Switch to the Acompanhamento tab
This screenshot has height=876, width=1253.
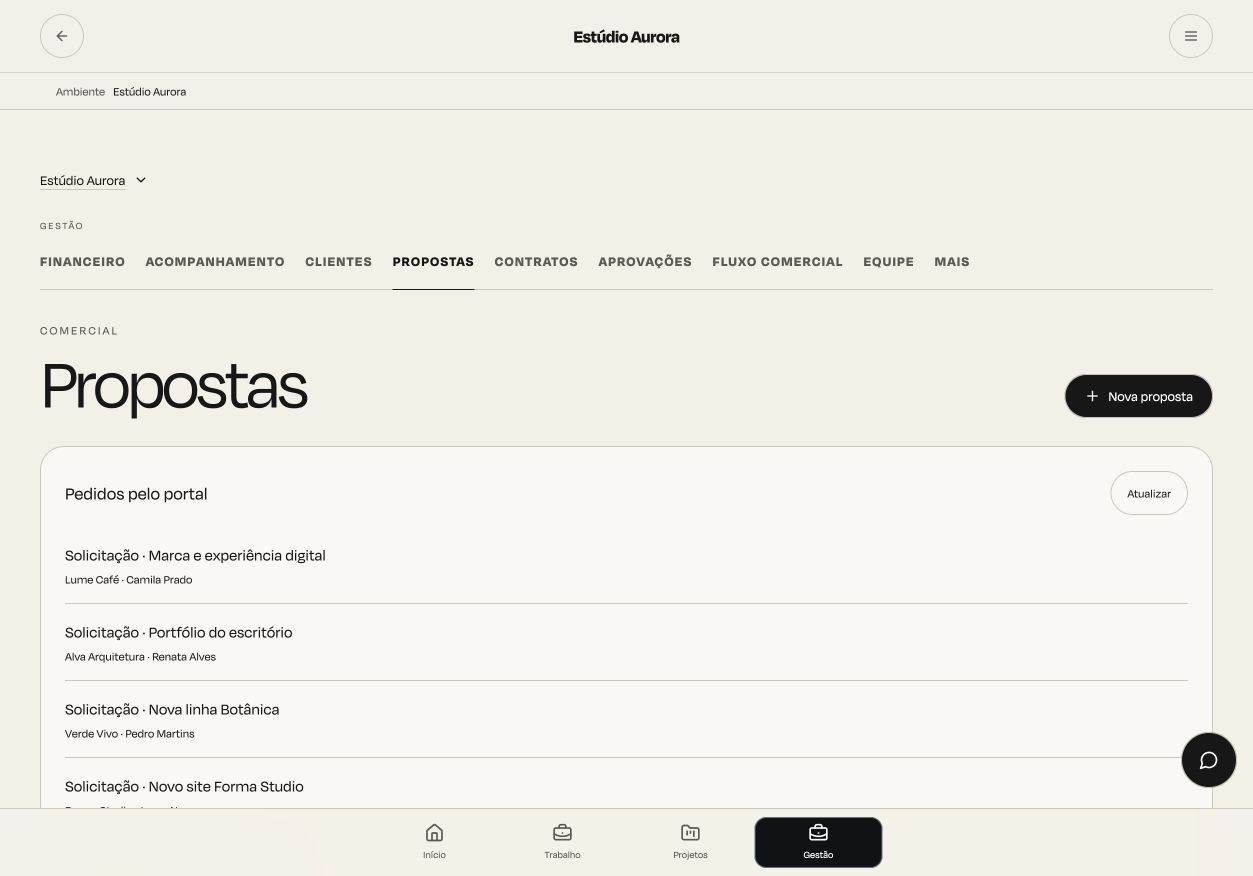pos(215,262)
